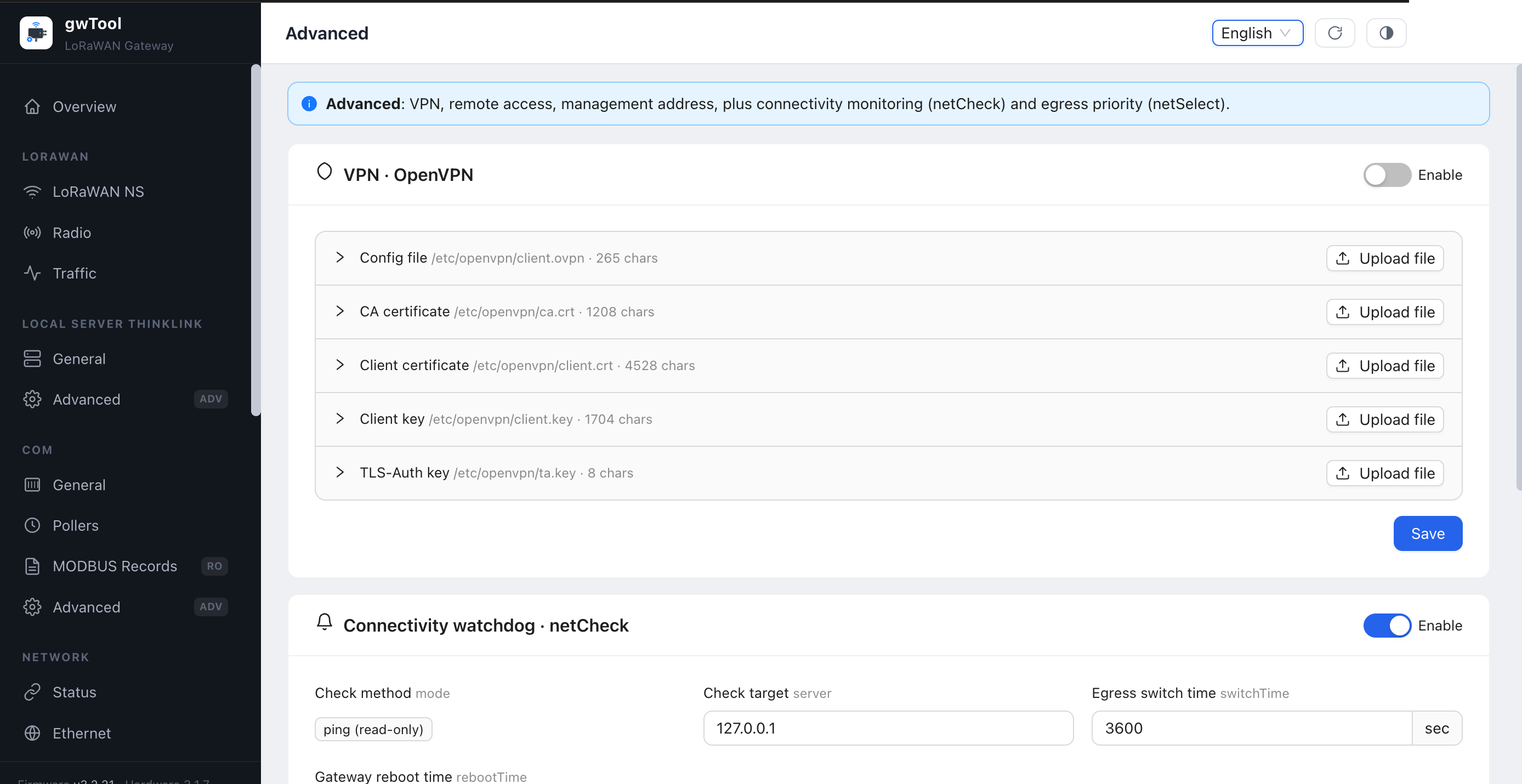Open the Traffic sidebar item
Viewport: 1522px width, 784px height.
coord(125,273)
